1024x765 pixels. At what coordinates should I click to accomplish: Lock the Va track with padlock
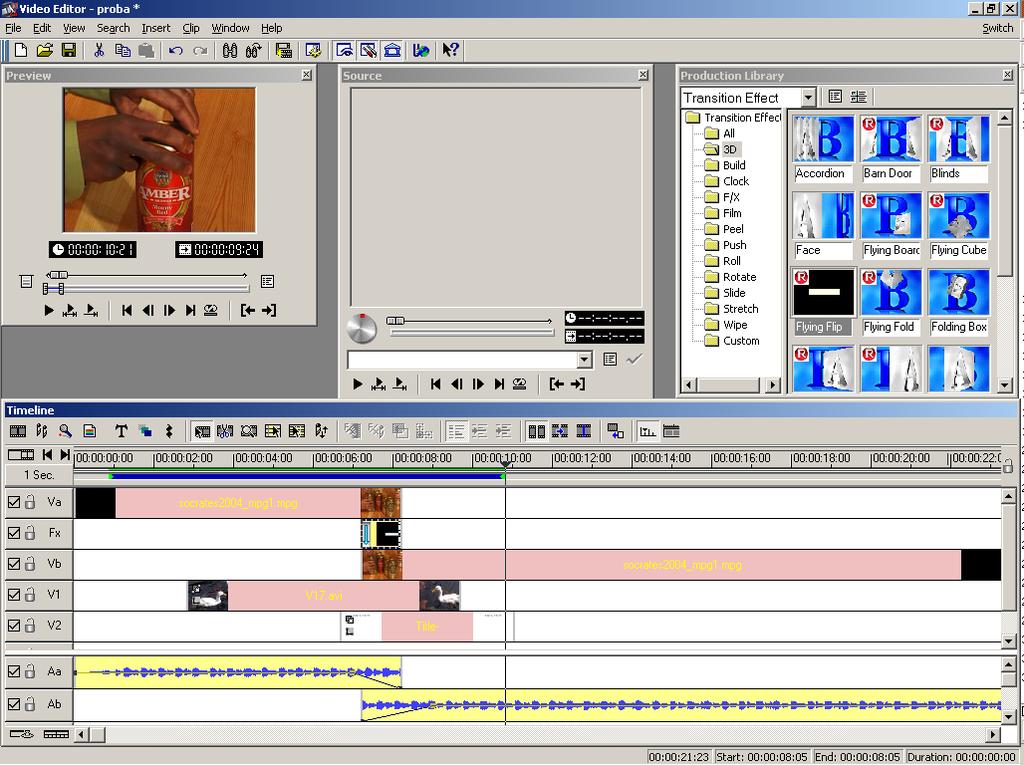point(30,502)
